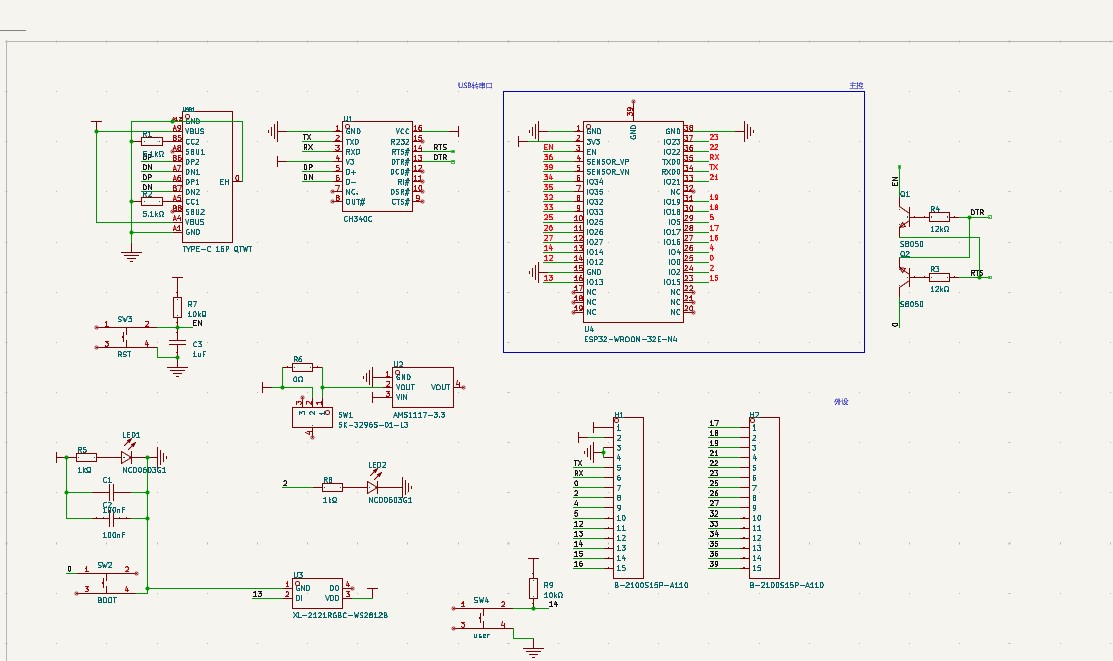
Task: Select resistor R9 10kΩ above SW4
Action: pyautogui.click(x=533, y=589)
